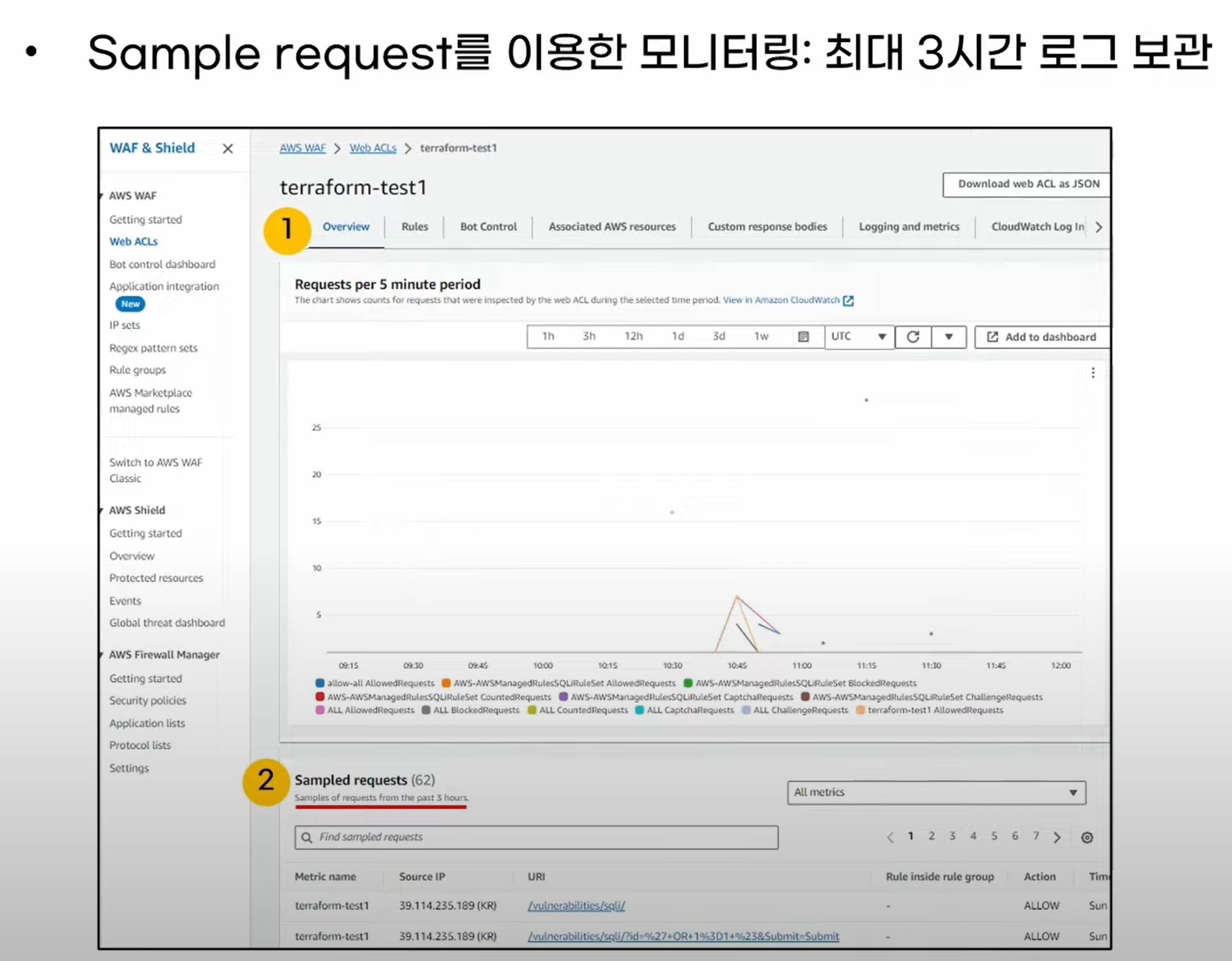Screen dimensions: 1232x961
Task: Open the /vulnerabilities/sqli/ URI link
Action: pos(576,905)
